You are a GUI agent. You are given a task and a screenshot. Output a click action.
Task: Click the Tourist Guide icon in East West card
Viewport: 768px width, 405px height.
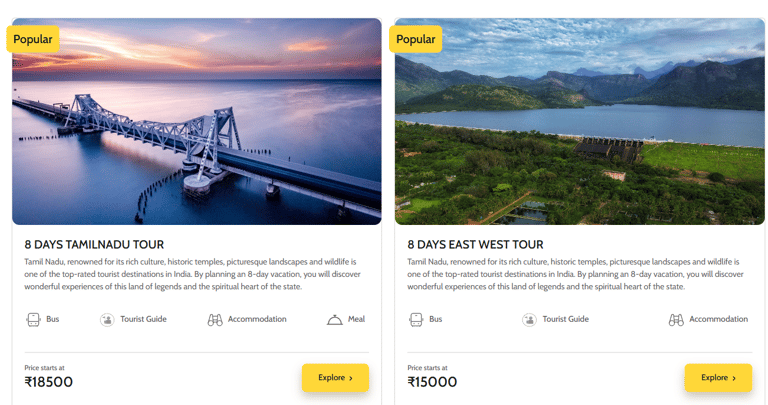click(x=529, y=320)
